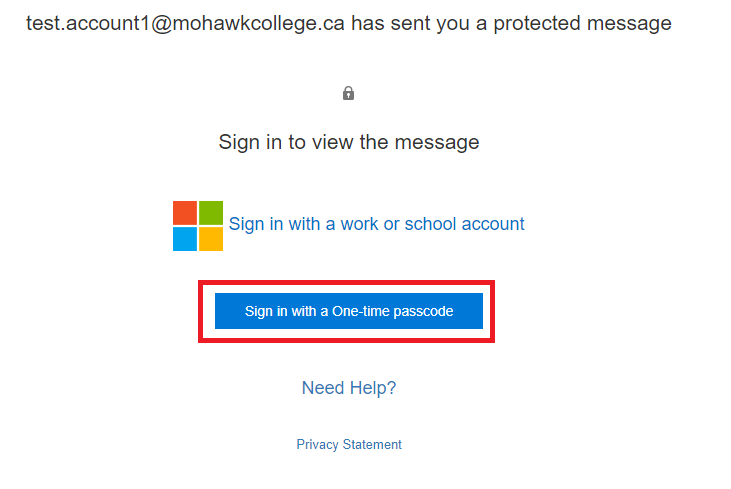
Task: Click the word "Privacy" at the page bottom
Action: pos(317,444)
